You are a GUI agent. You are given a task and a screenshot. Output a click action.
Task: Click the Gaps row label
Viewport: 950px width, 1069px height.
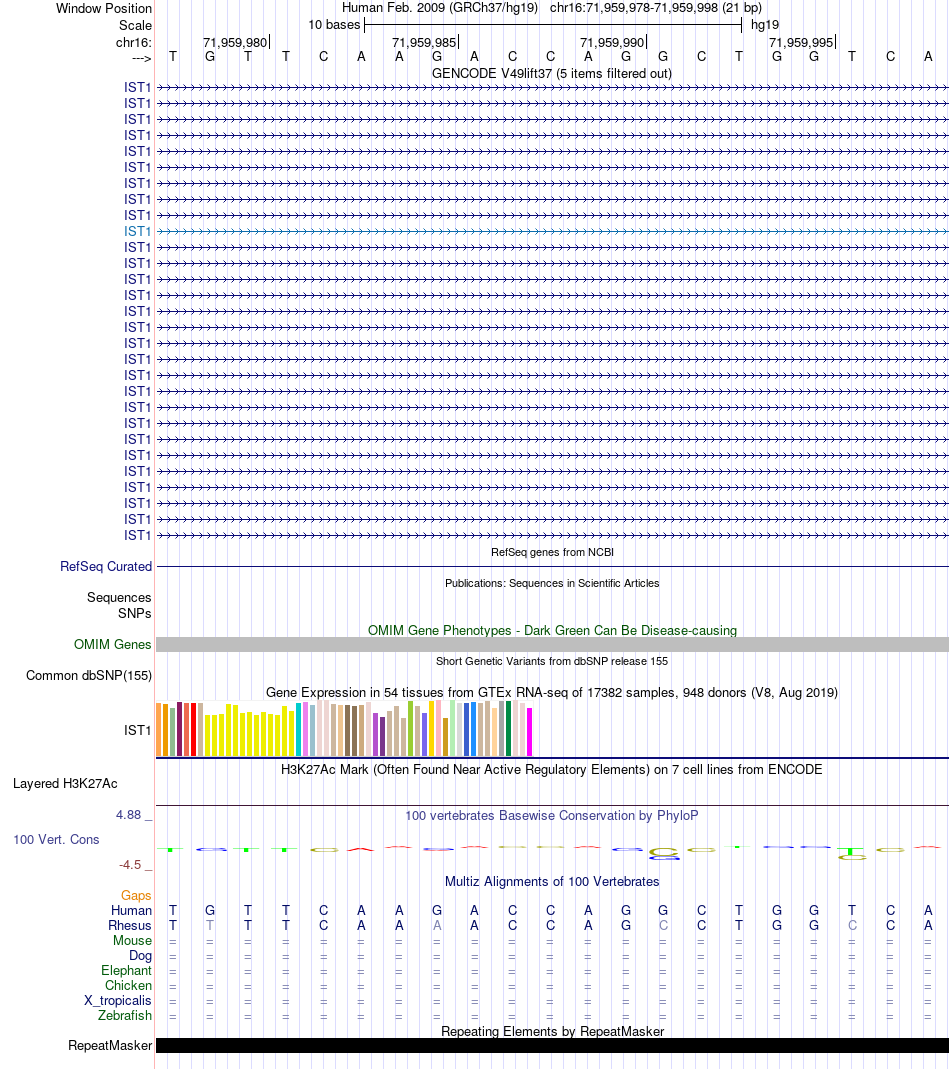136,895
